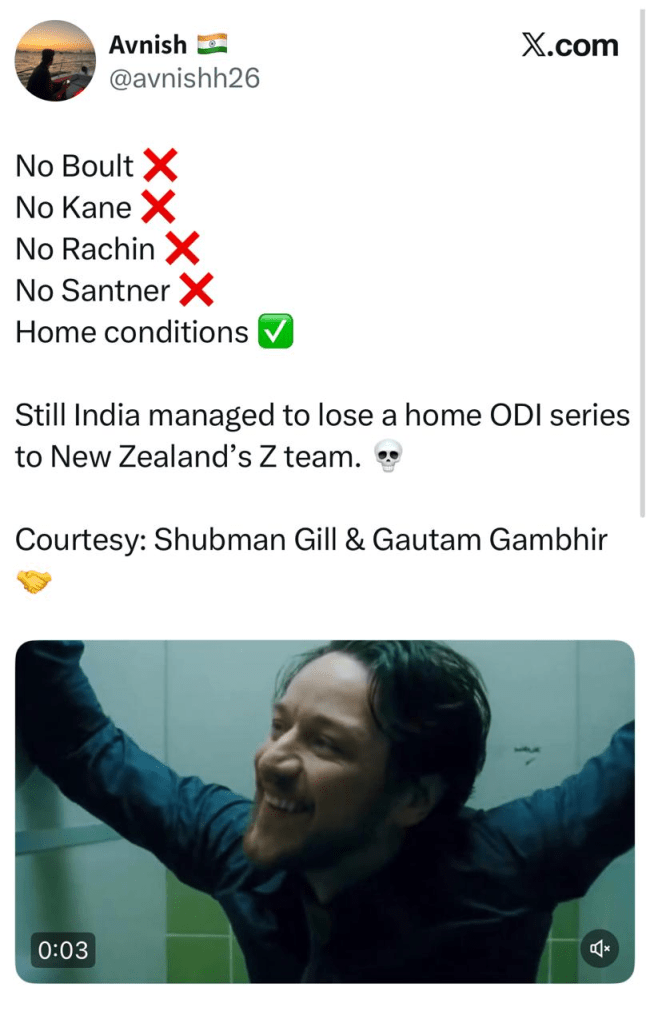
Task: Click the skull emoji after Z team
Action: pyautogui.click(x=388, y=456)
